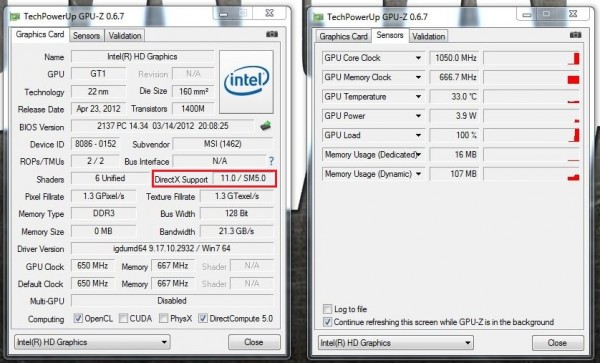The image size is (600, 363).
Task: Click the Subvendor value MSI (1462)
Action: tap(223, 144)
